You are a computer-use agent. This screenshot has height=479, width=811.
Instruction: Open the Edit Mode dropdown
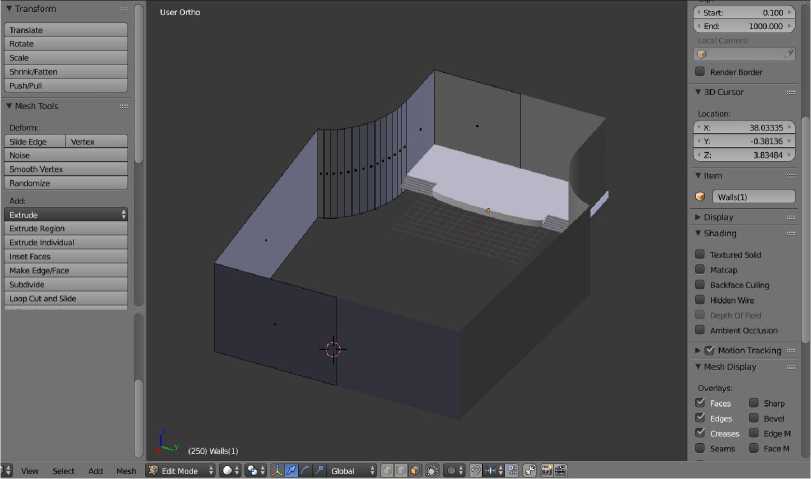181,470
